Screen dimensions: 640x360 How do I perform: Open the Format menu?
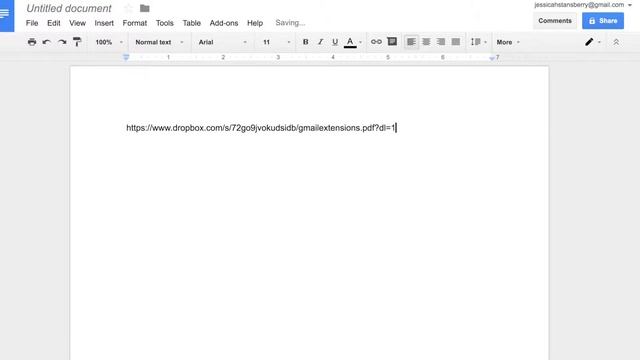[x=135, y=23]
